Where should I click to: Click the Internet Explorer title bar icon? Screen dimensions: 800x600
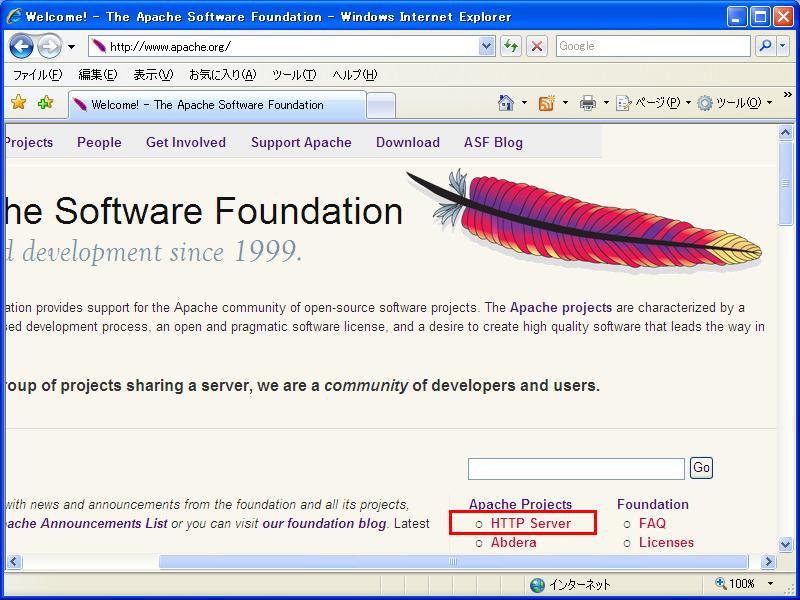(x=14, y=16)
